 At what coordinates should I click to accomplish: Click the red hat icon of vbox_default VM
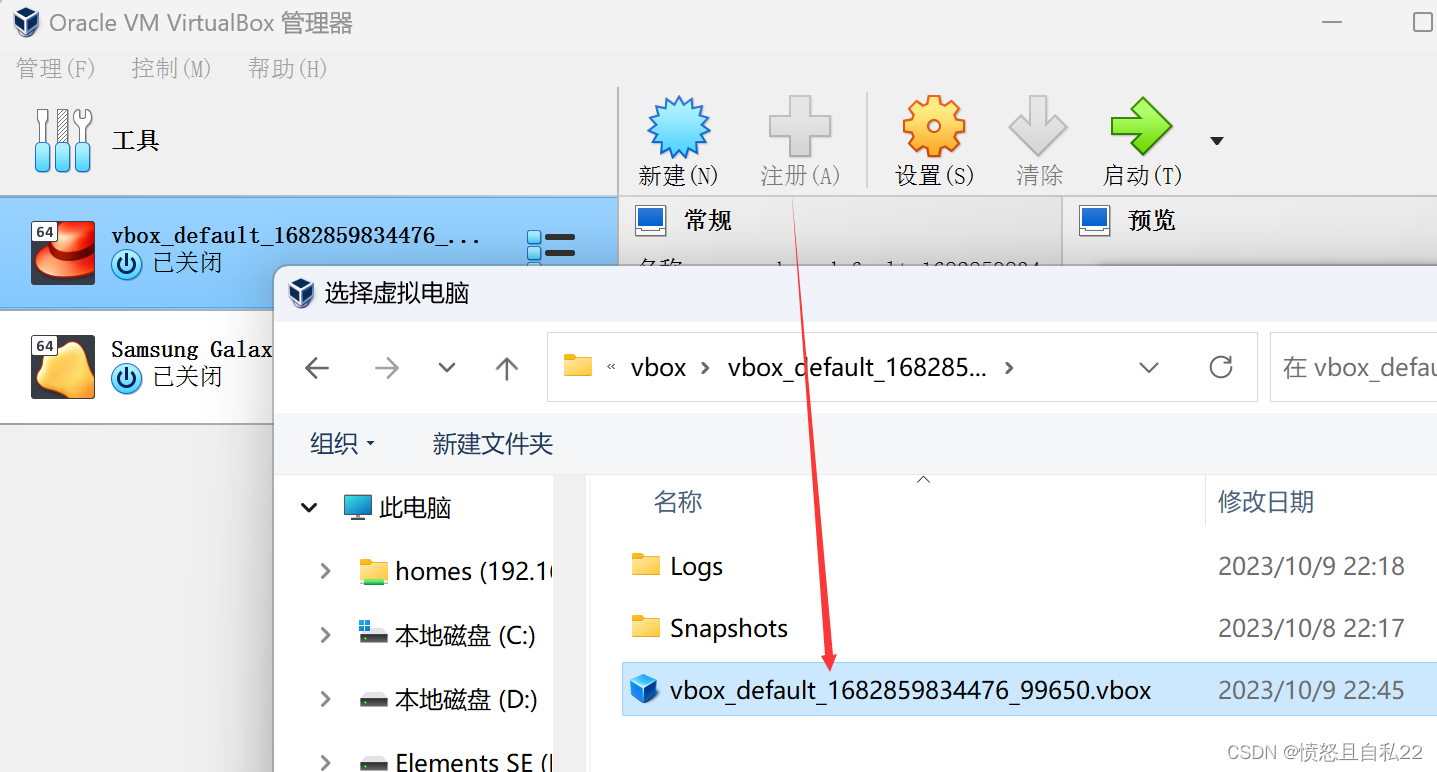pos(63,252)
